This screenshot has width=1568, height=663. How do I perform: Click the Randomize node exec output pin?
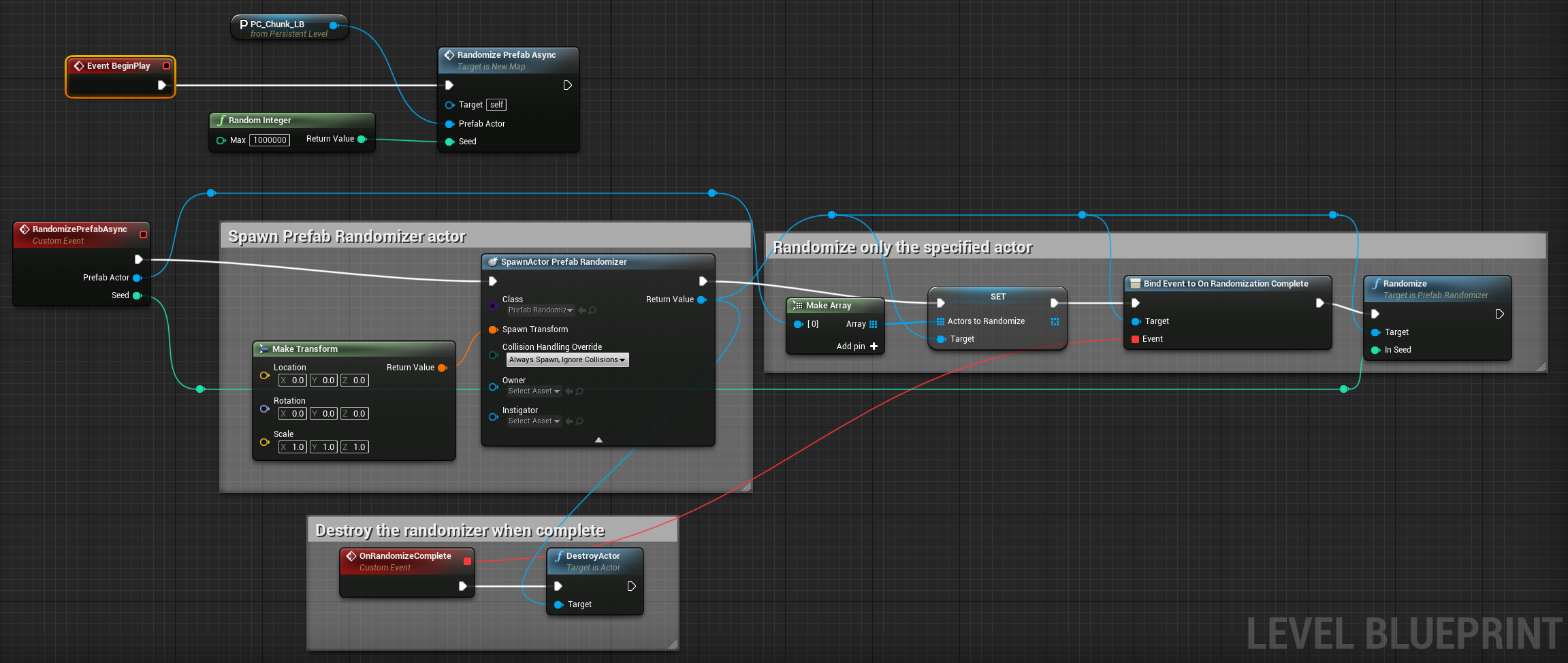coord(1499,314)
